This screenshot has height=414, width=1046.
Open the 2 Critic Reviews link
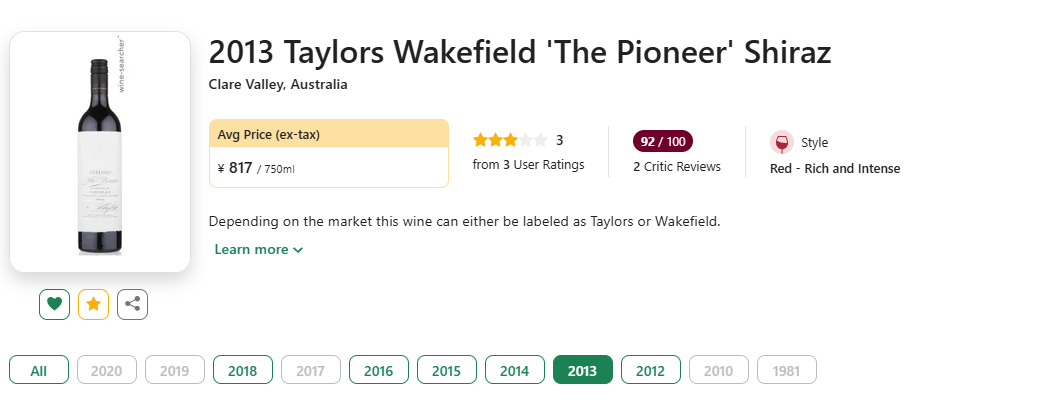677,167
